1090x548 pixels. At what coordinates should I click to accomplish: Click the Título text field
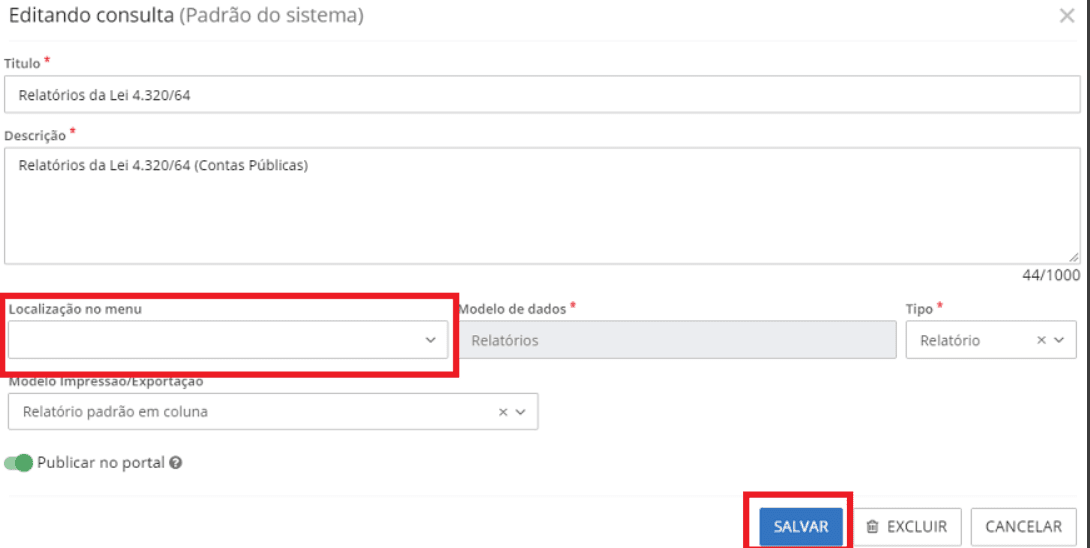click(x=541, y=95)
